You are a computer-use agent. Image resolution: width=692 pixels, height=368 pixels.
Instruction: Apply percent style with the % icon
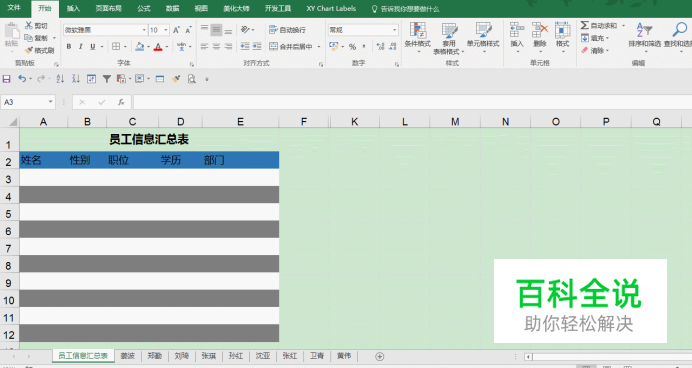[x=352, y=46]
